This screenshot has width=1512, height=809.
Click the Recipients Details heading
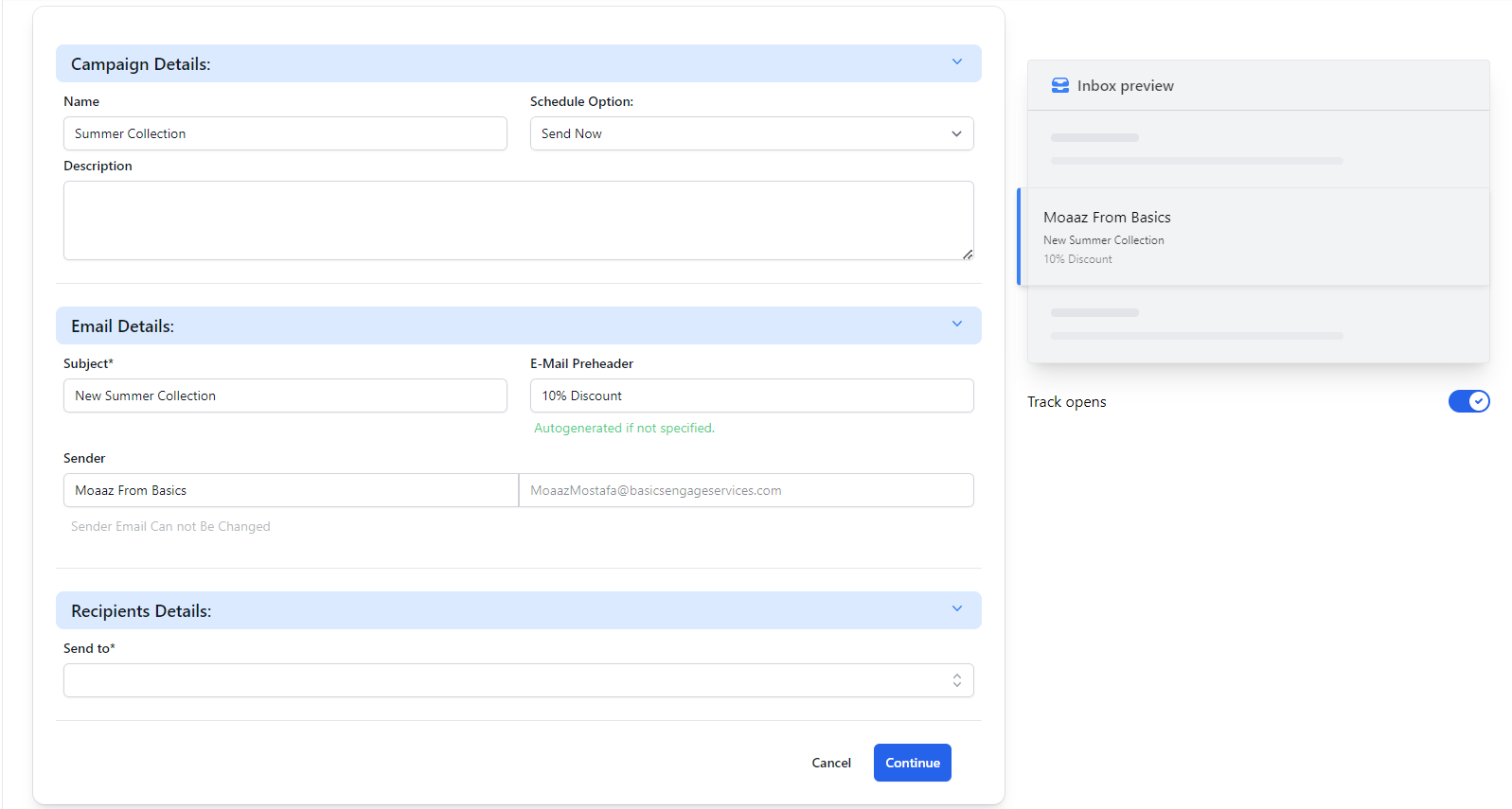click(x=141, y=611)
